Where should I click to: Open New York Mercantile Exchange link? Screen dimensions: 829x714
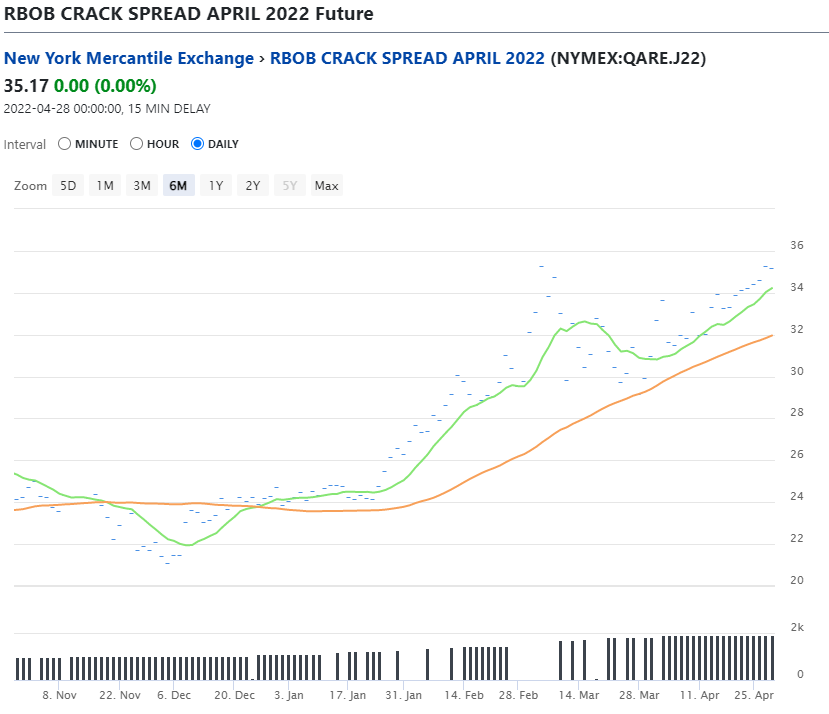(x=129, y=58)
